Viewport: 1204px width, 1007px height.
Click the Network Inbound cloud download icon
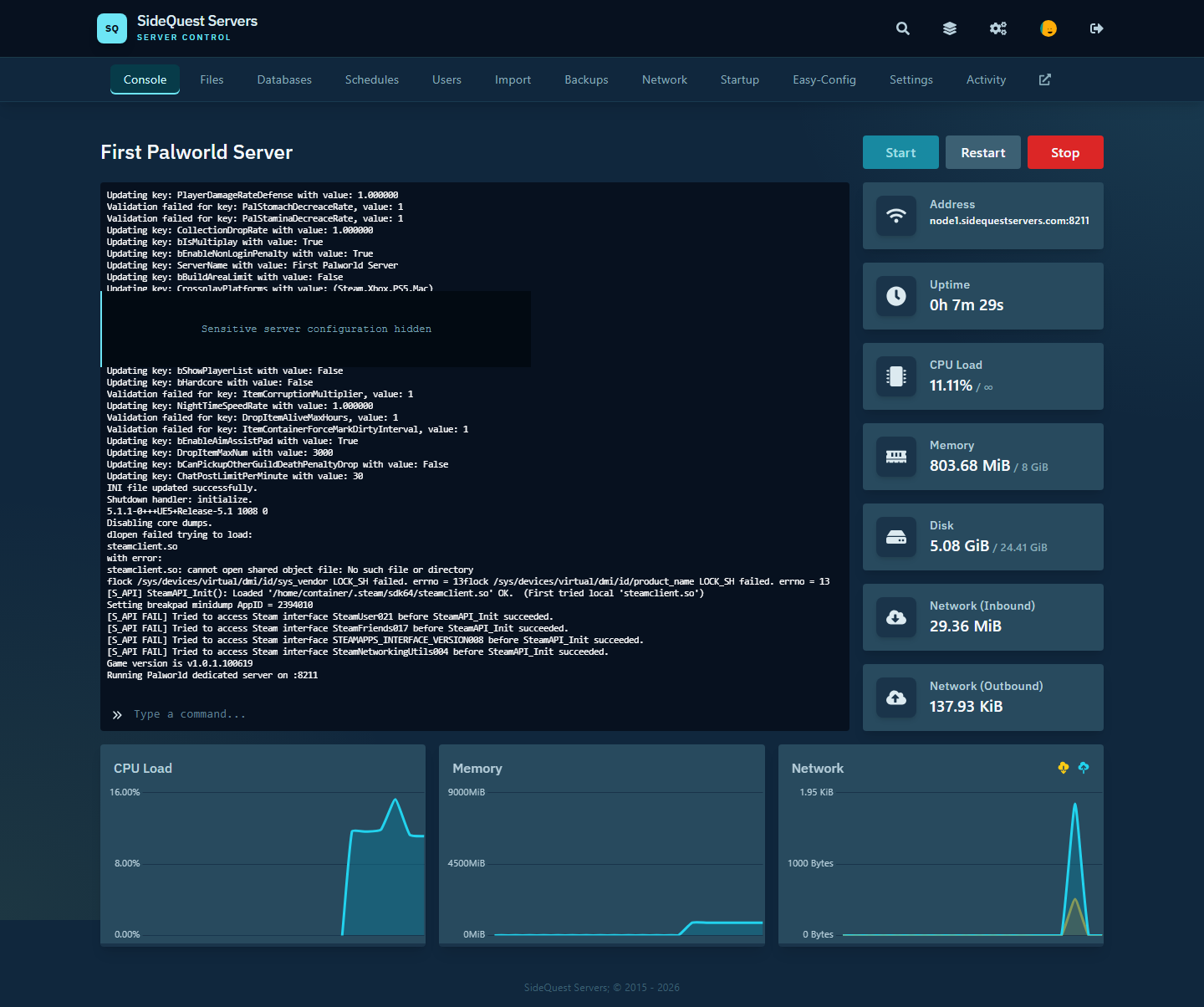[896, 617]
